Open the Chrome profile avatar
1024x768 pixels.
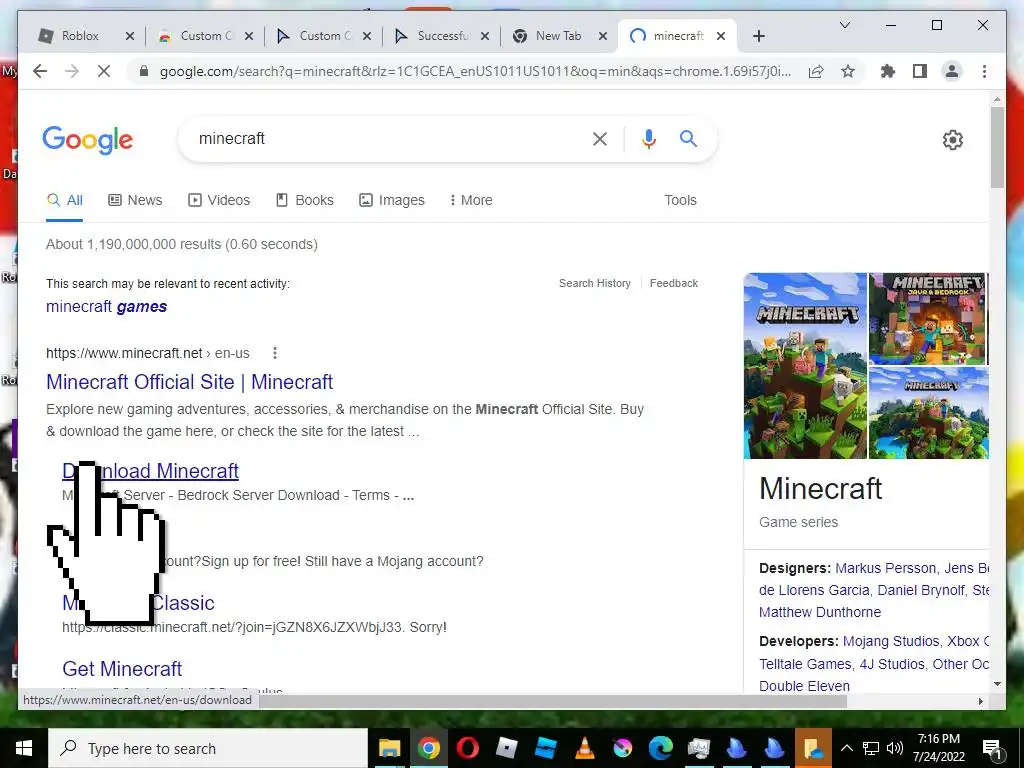[952, 71]
